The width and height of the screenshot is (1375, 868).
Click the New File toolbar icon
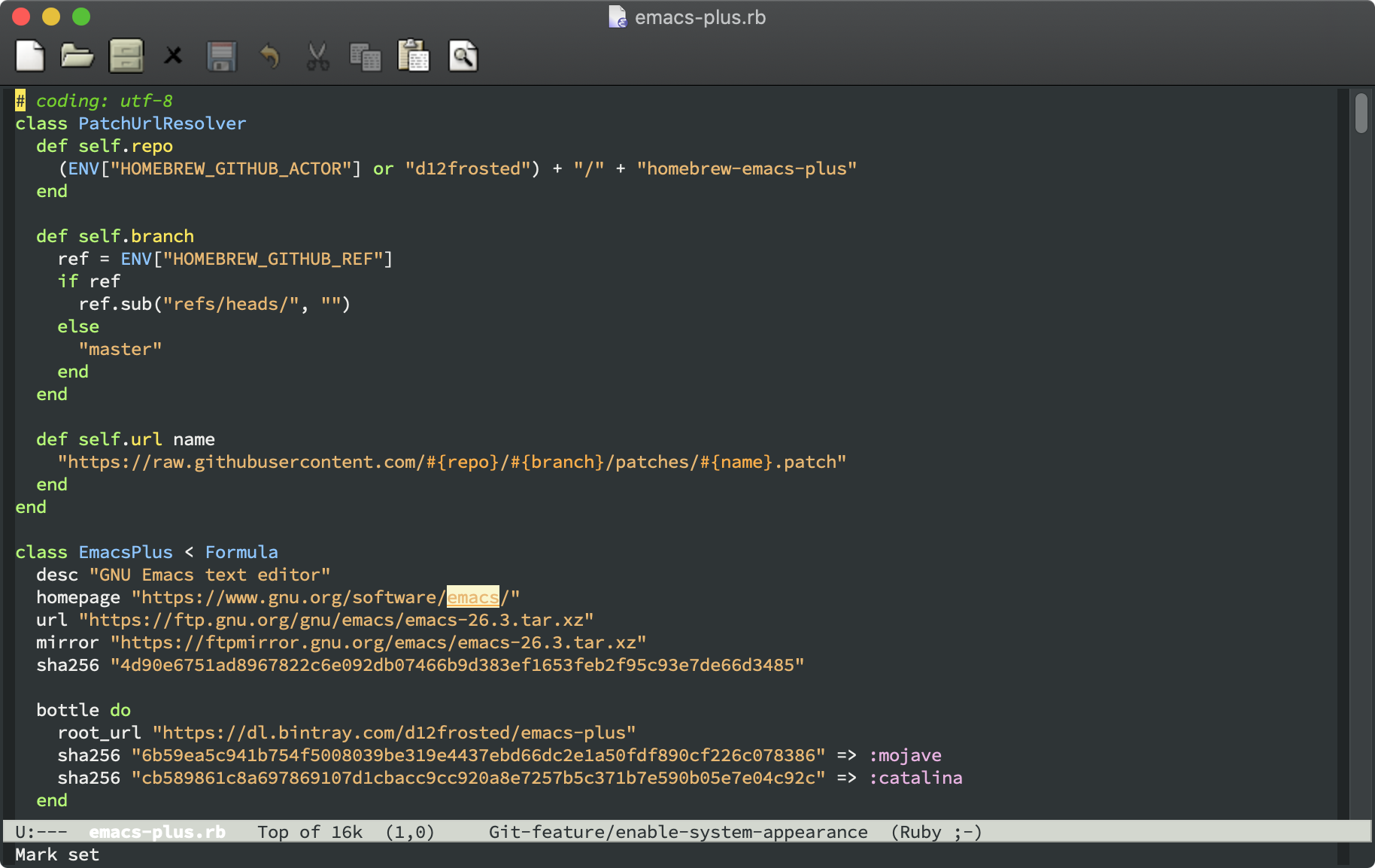point(30,56)
